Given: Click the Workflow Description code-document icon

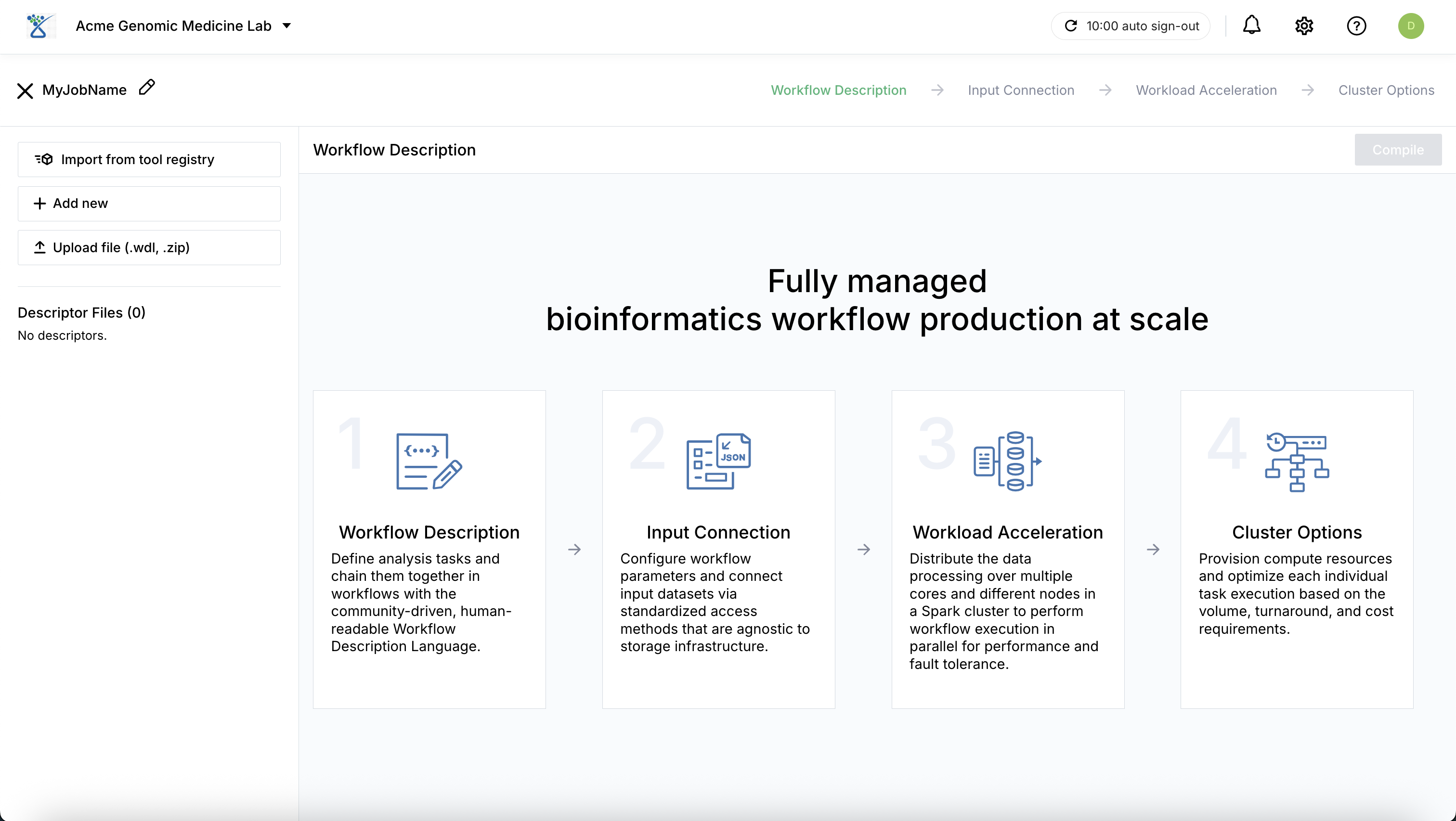Looking at the screenshot, I should [429, 461].
